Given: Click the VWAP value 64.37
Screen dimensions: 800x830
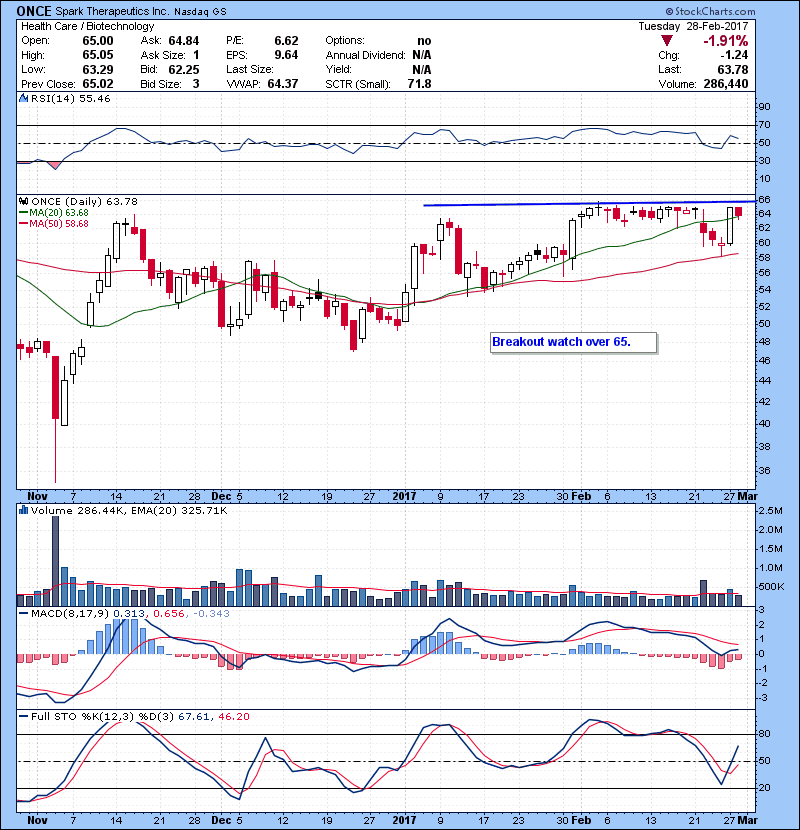Looking at the screenshot, I should tap(283, 84).
